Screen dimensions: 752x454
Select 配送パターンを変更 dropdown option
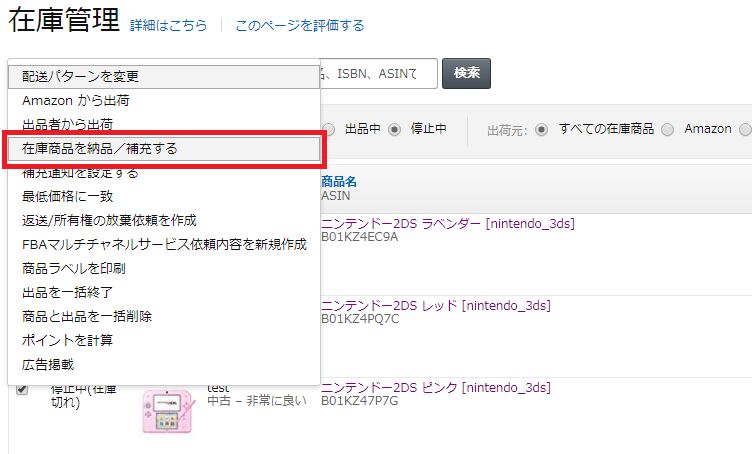pos(164,77)
